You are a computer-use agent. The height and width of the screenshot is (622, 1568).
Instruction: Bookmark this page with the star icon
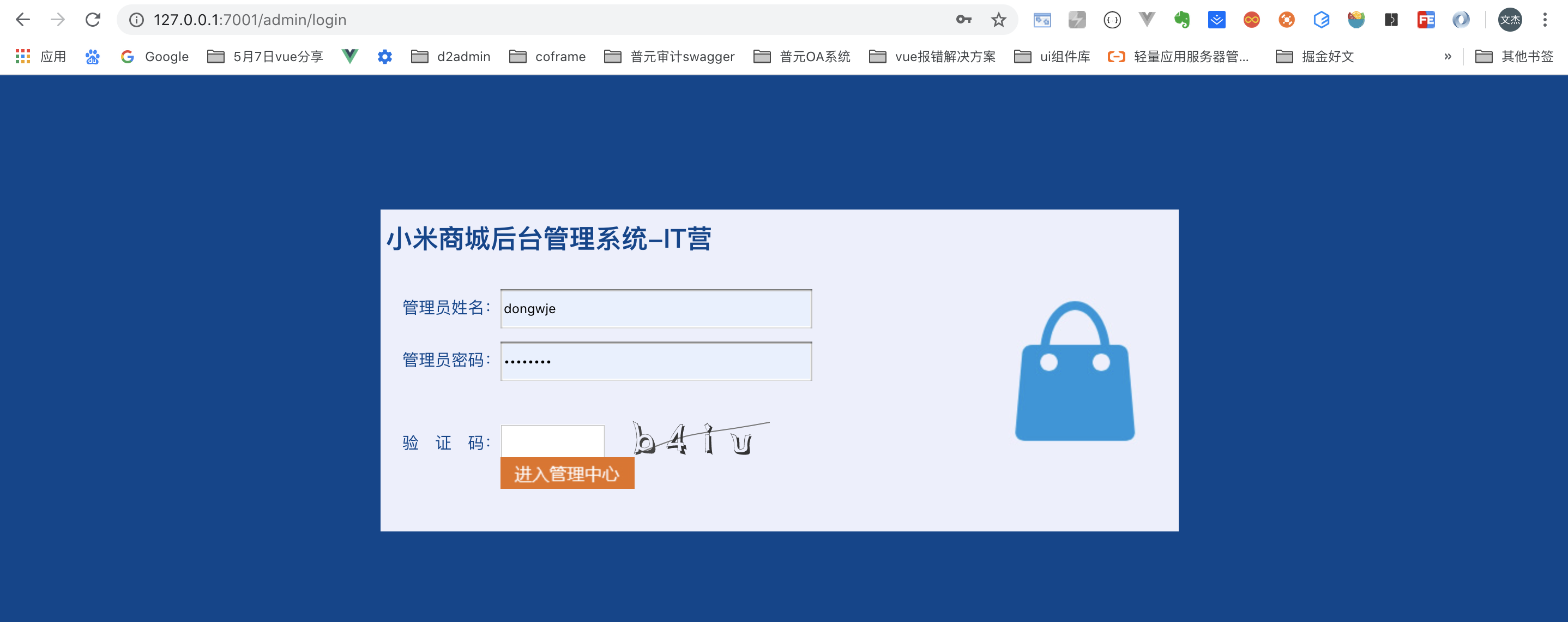point(998,20)
